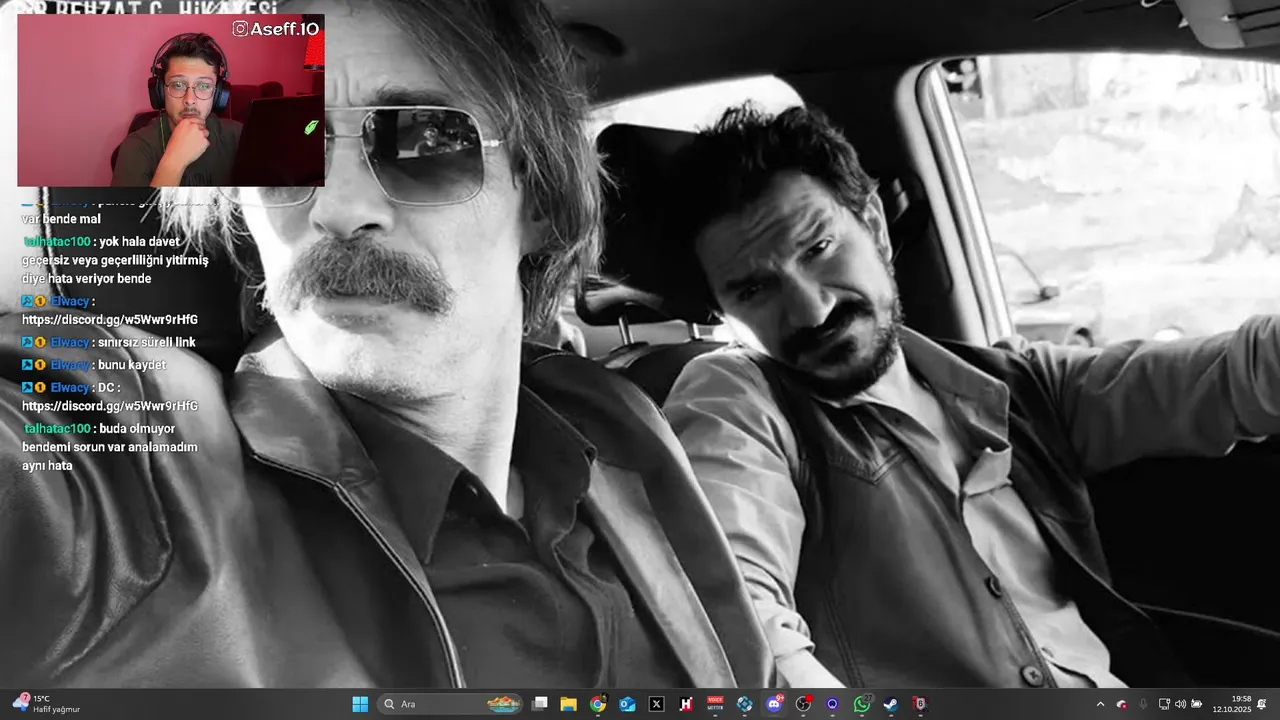This screenshot has height=720, width=1280.
Task: Switch to OBS Studio in the taskbar
Action: (803, 704)
